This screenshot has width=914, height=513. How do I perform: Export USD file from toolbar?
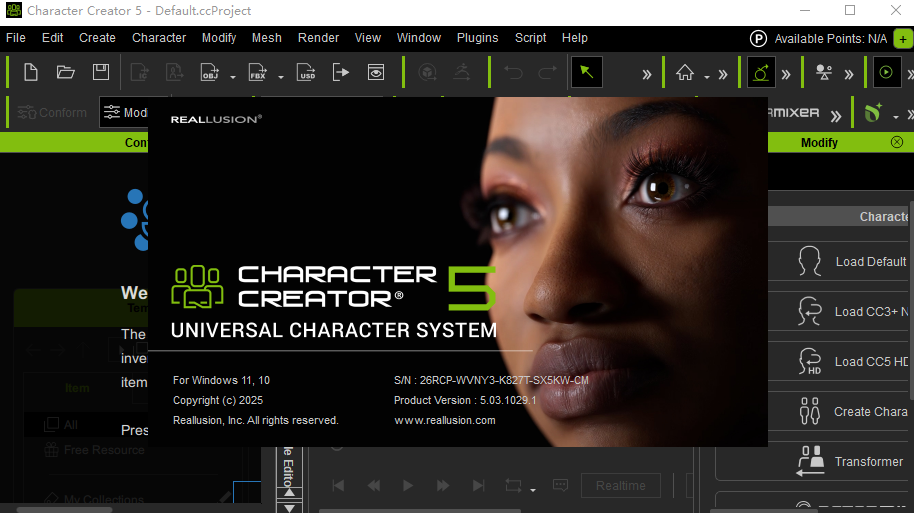[x=306, y=72]
